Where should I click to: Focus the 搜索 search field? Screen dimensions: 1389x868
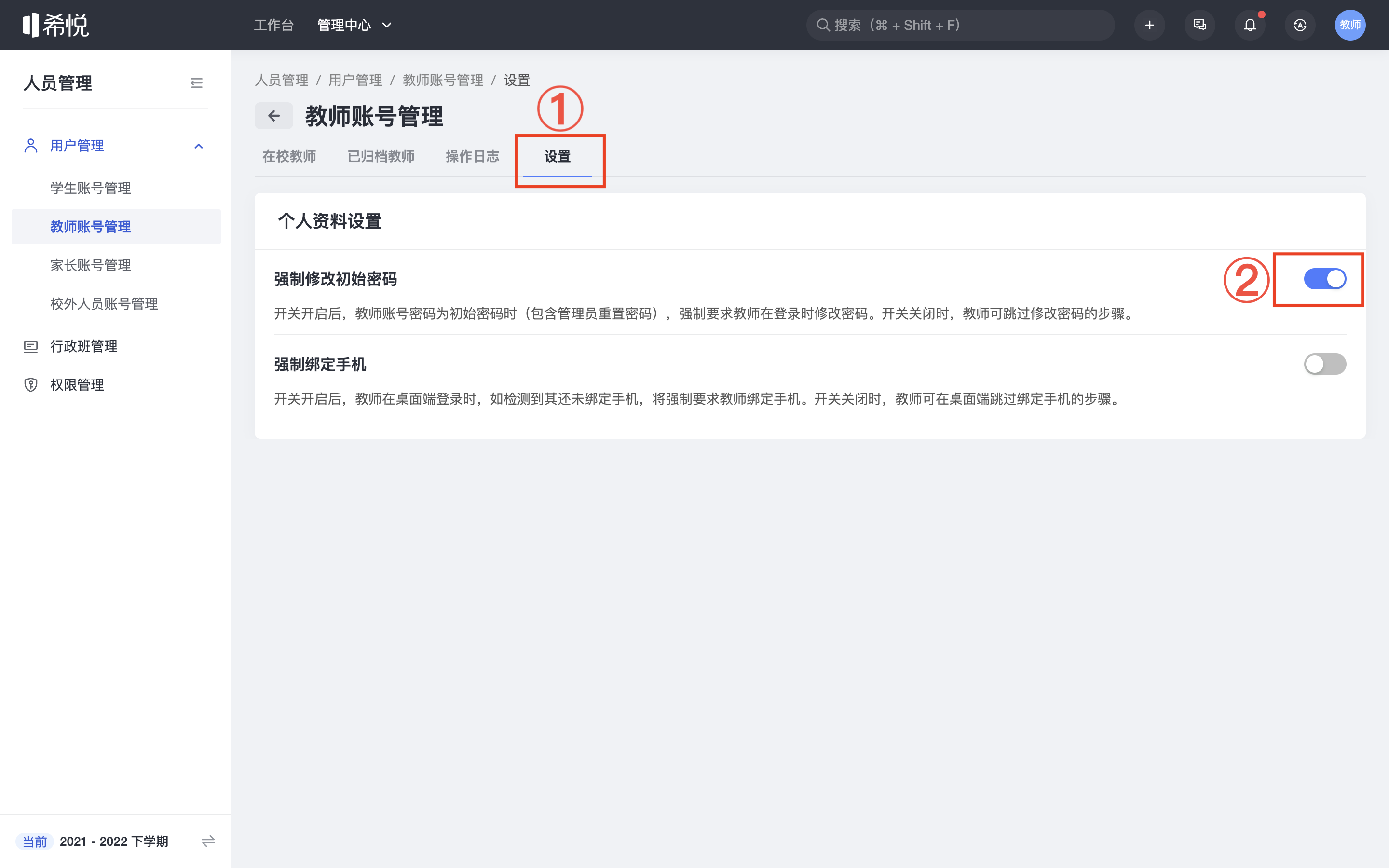click(x=960, y=25)
